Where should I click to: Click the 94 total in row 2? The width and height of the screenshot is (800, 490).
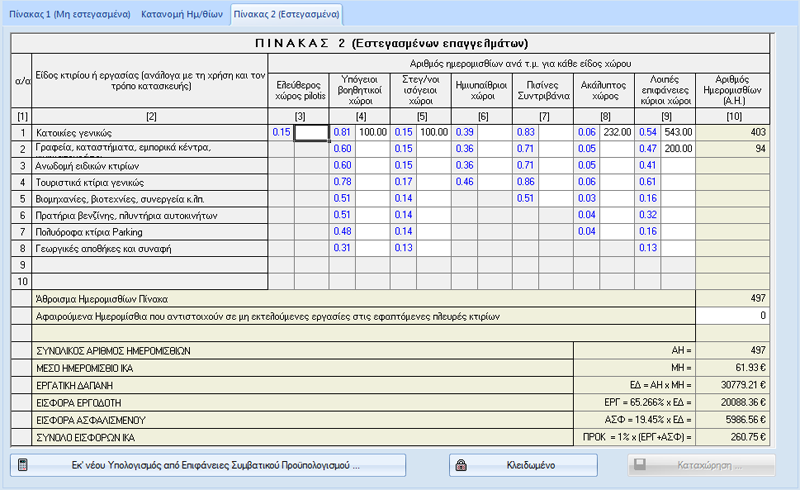click(x=732, y=149)
